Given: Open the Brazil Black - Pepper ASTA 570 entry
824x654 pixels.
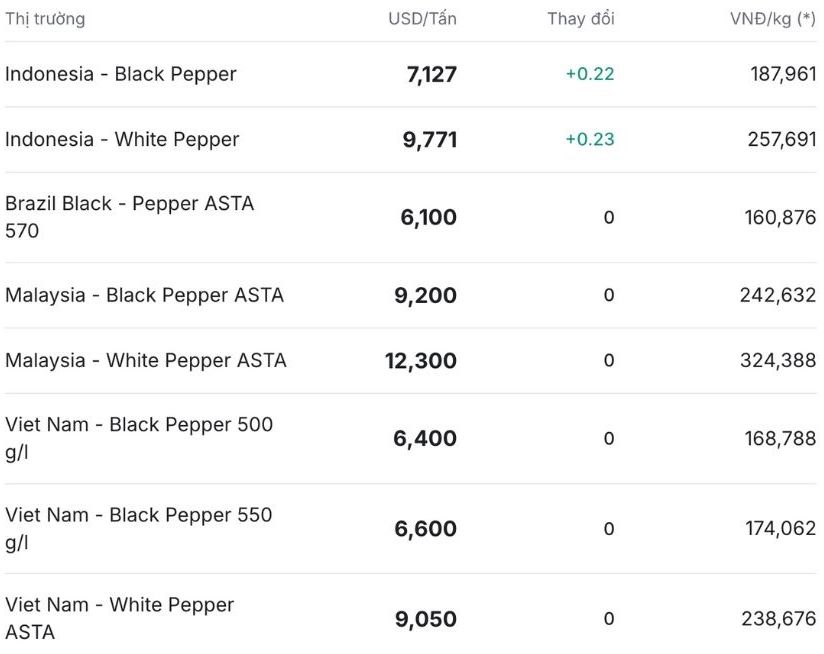Looking at the screenshot, I should (x=130, y=217).
